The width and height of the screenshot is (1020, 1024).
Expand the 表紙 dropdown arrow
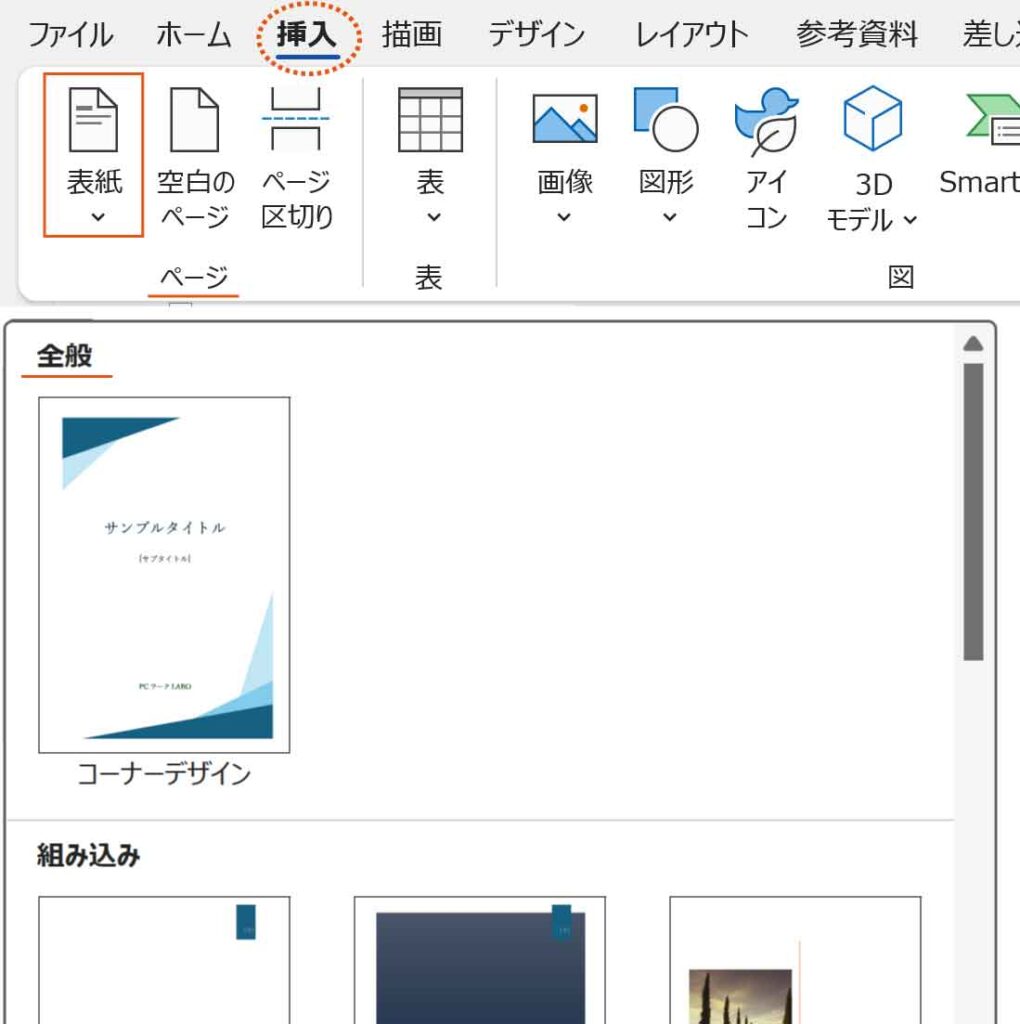click(97, 217)
